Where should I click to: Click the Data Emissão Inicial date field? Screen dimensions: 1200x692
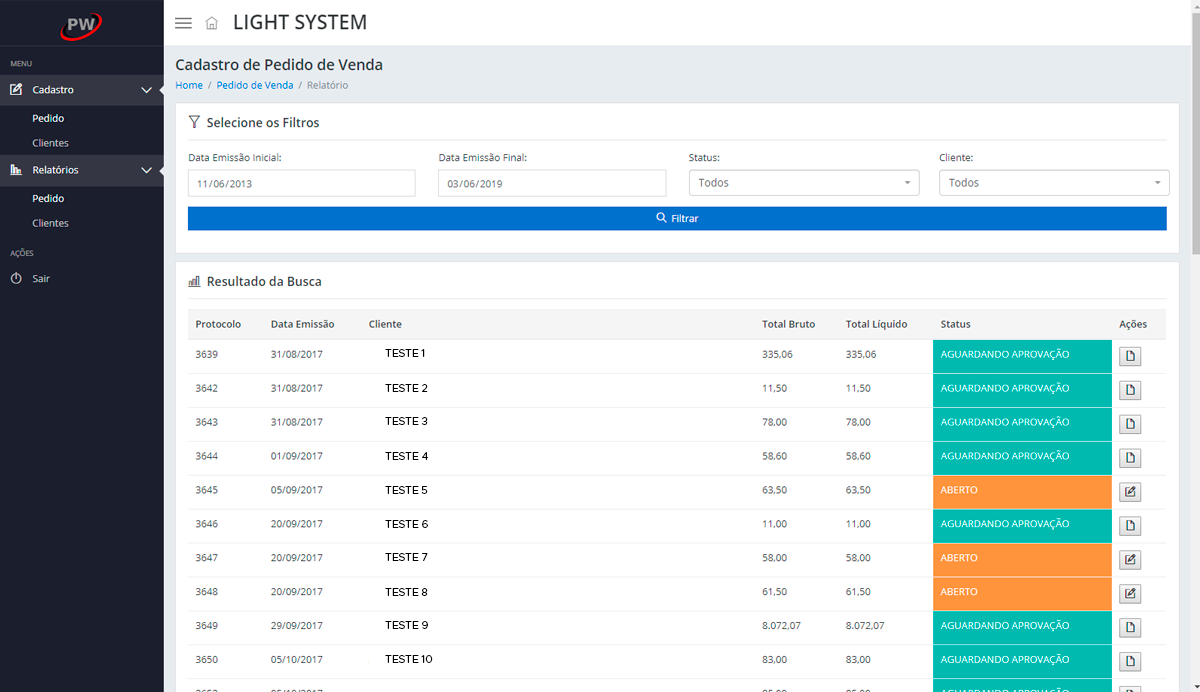[x=302, y=183]
